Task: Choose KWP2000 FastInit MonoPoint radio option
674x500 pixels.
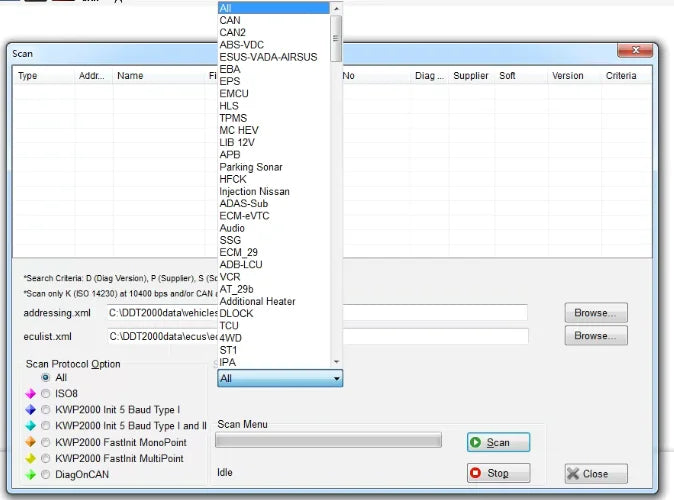Action: coord(46,442)
